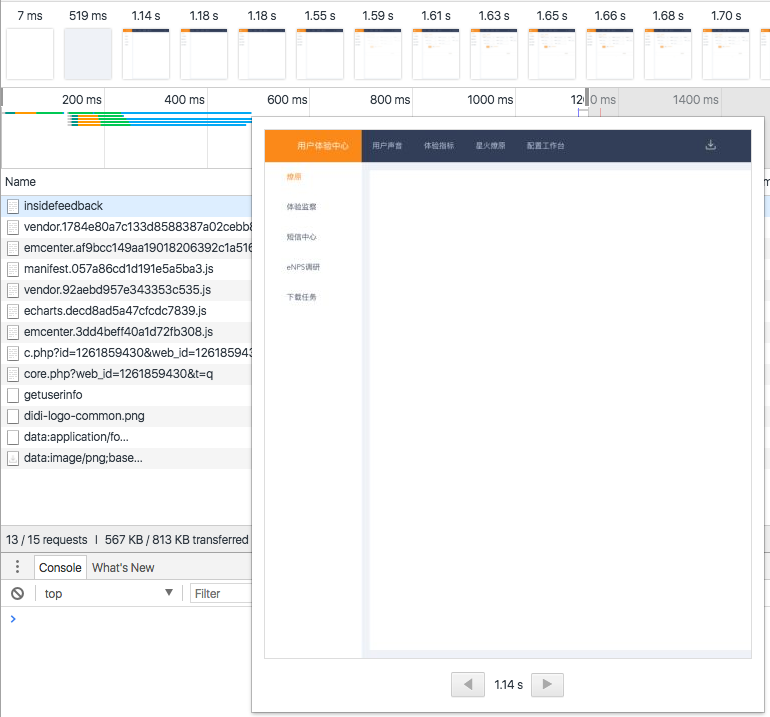Select the echarts.decd8ad5a47cfcdc7839.js request

coord(115,311)
